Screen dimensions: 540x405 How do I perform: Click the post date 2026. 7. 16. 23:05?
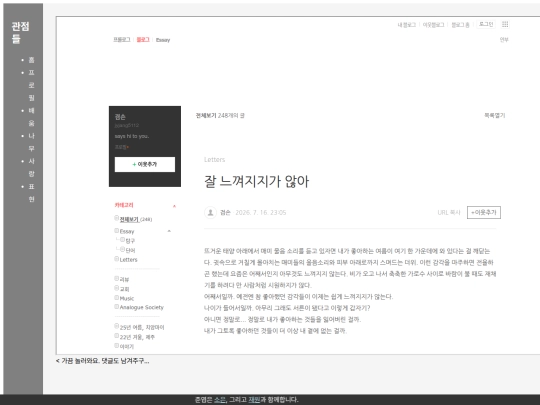pos(261,212)
